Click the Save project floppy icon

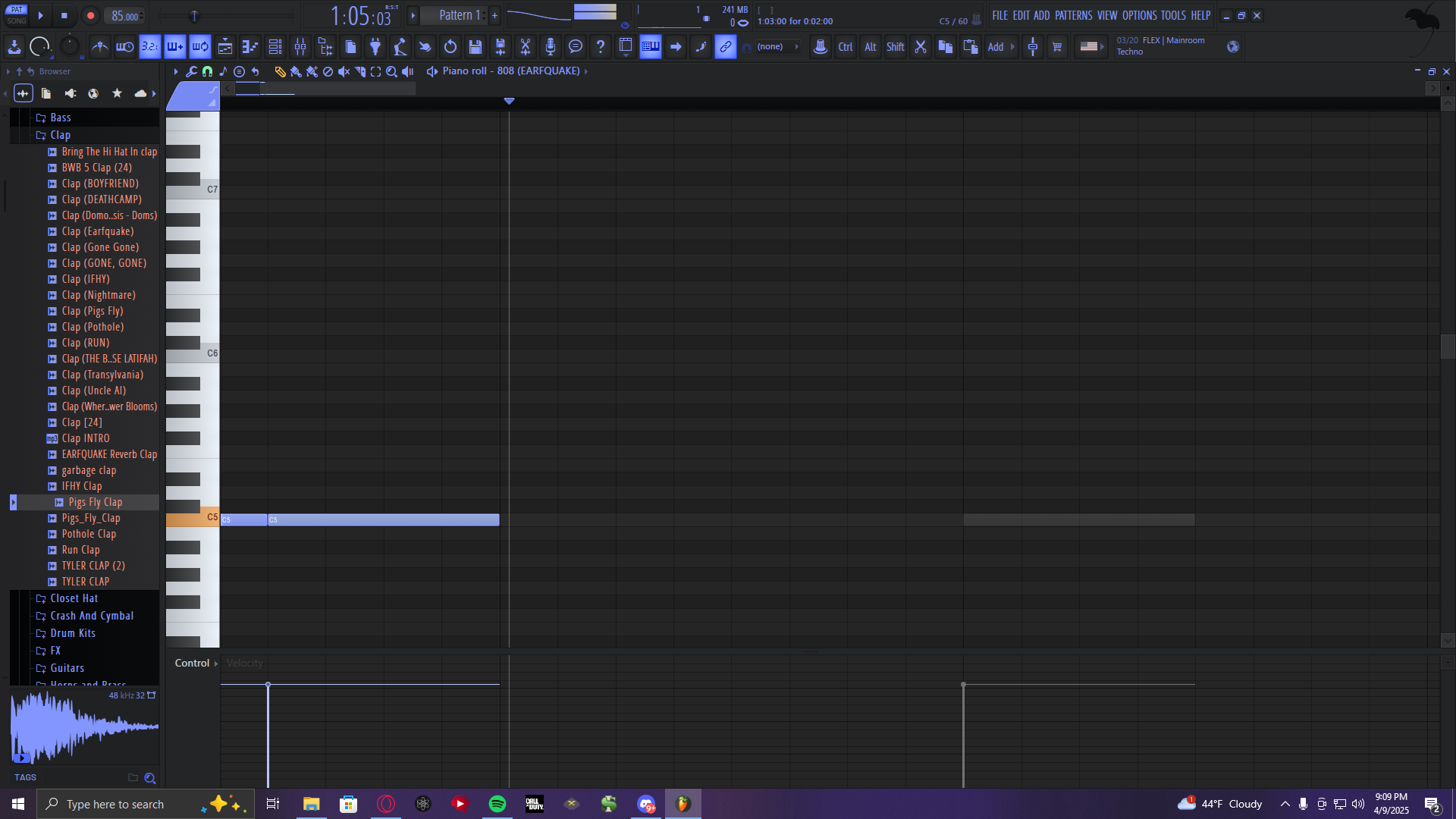(475, 47)
